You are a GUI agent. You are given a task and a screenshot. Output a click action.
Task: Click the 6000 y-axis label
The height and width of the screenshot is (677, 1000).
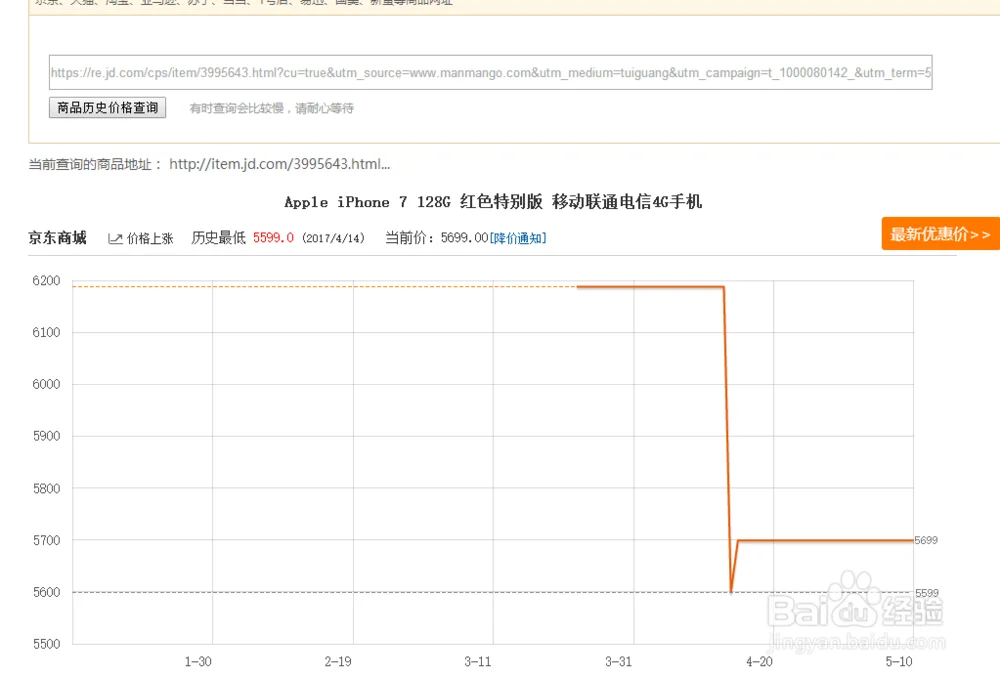[46, 384]
